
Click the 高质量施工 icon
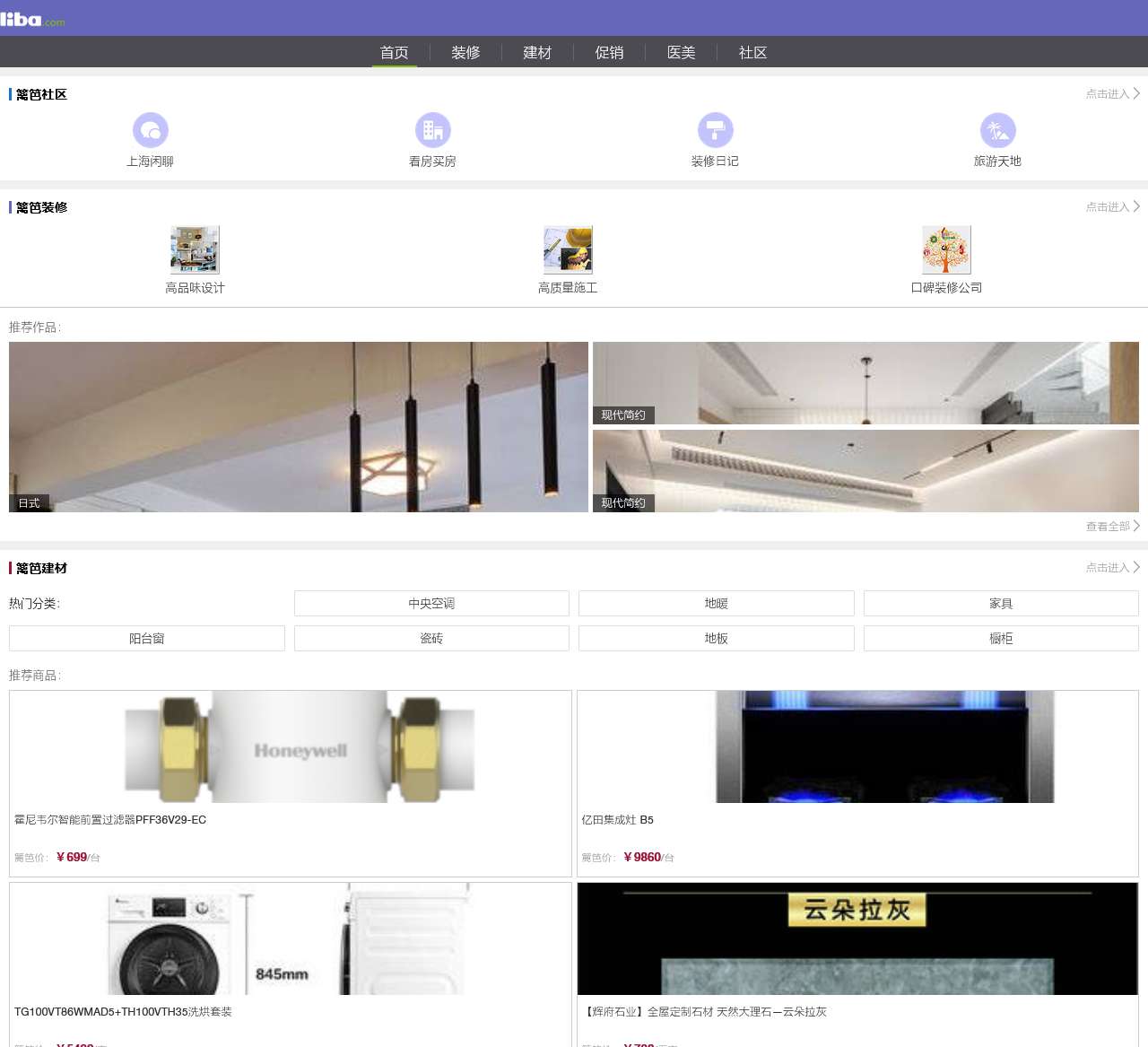click(567, 250)
